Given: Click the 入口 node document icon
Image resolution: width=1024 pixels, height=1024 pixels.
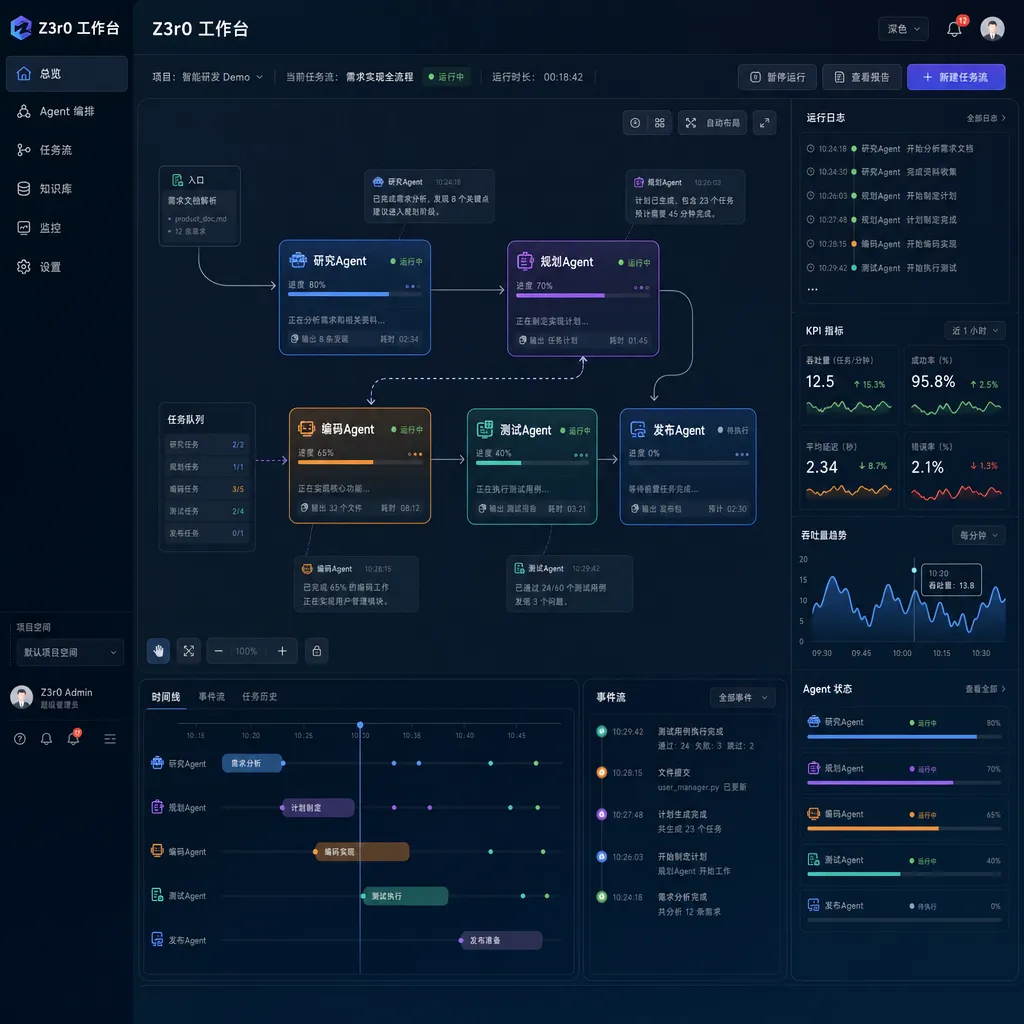Looking at the screenshot, I should pyautogui.click(x=177, y=180).
